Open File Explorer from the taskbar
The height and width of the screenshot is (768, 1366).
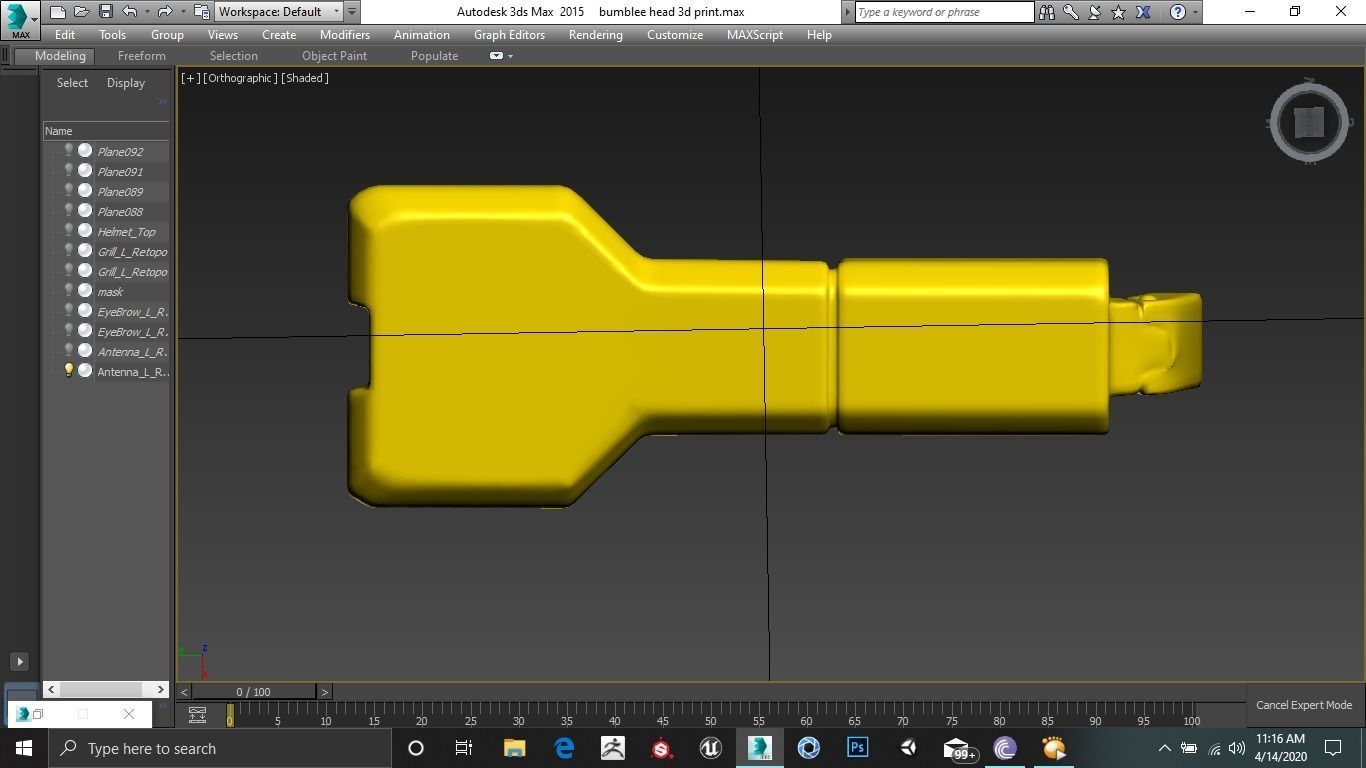click(x=514, y=748)
